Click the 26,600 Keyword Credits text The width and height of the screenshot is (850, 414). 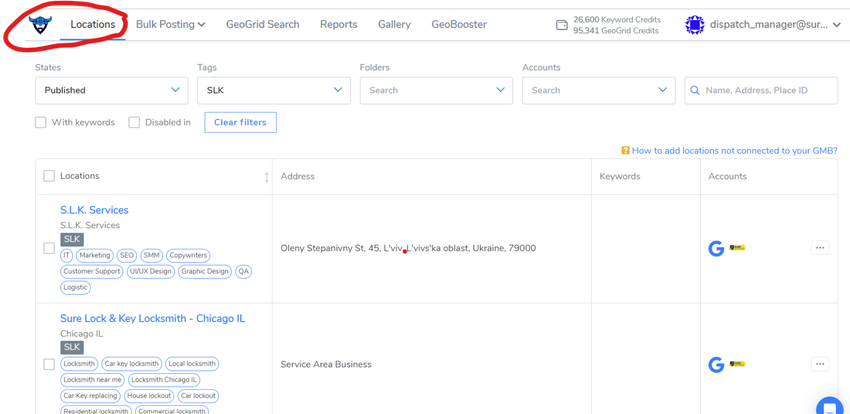click(x=617, y=20)
